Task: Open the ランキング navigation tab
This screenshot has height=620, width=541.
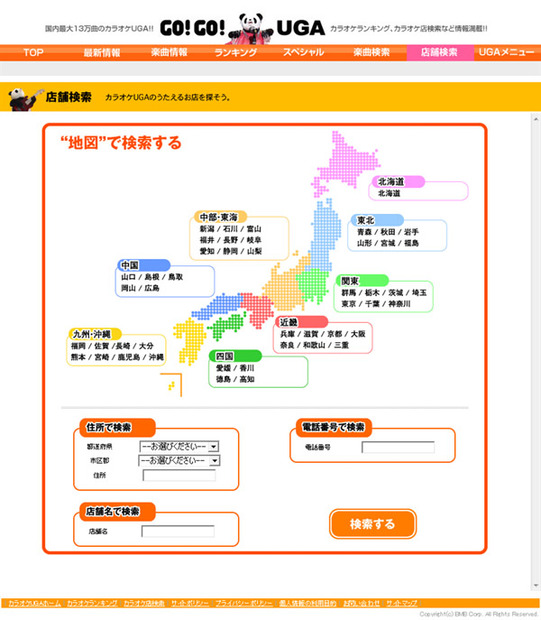Action: [x=236, y=53]
